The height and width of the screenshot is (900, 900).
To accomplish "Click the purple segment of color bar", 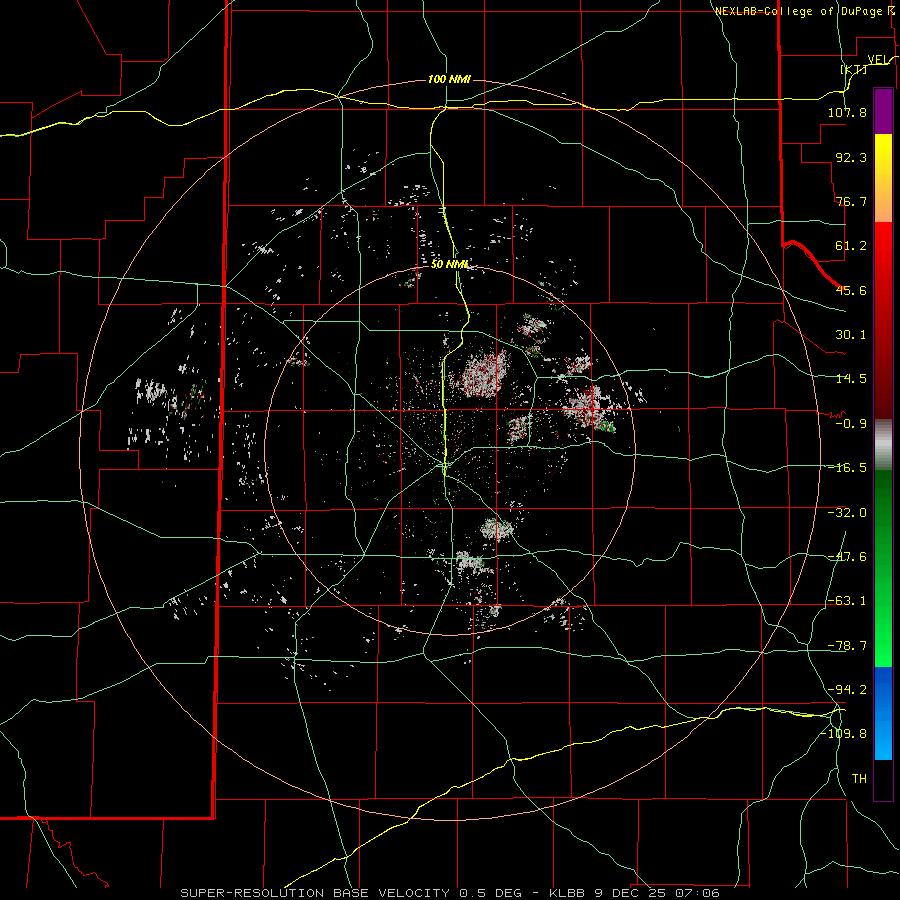I will tap(883, 111).
